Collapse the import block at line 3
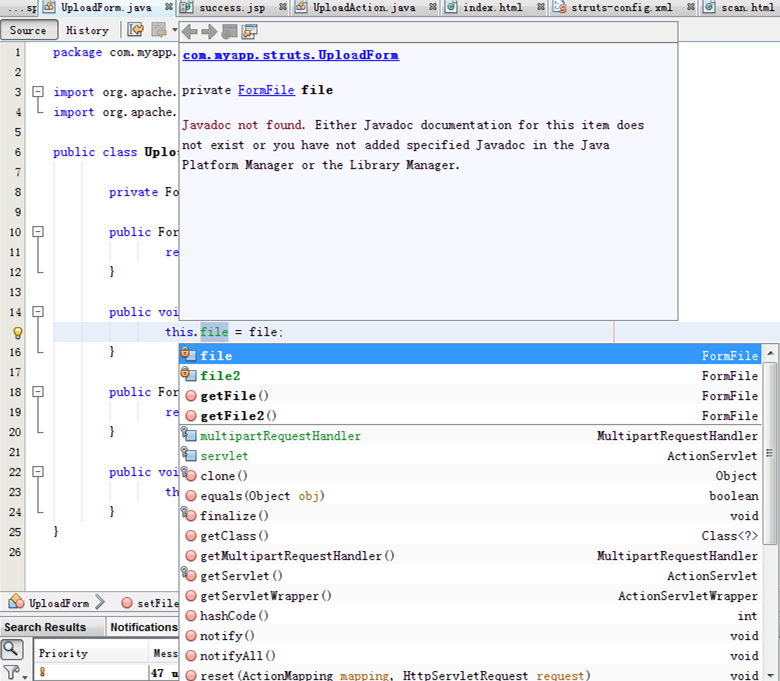 click(x=38, y=92)
